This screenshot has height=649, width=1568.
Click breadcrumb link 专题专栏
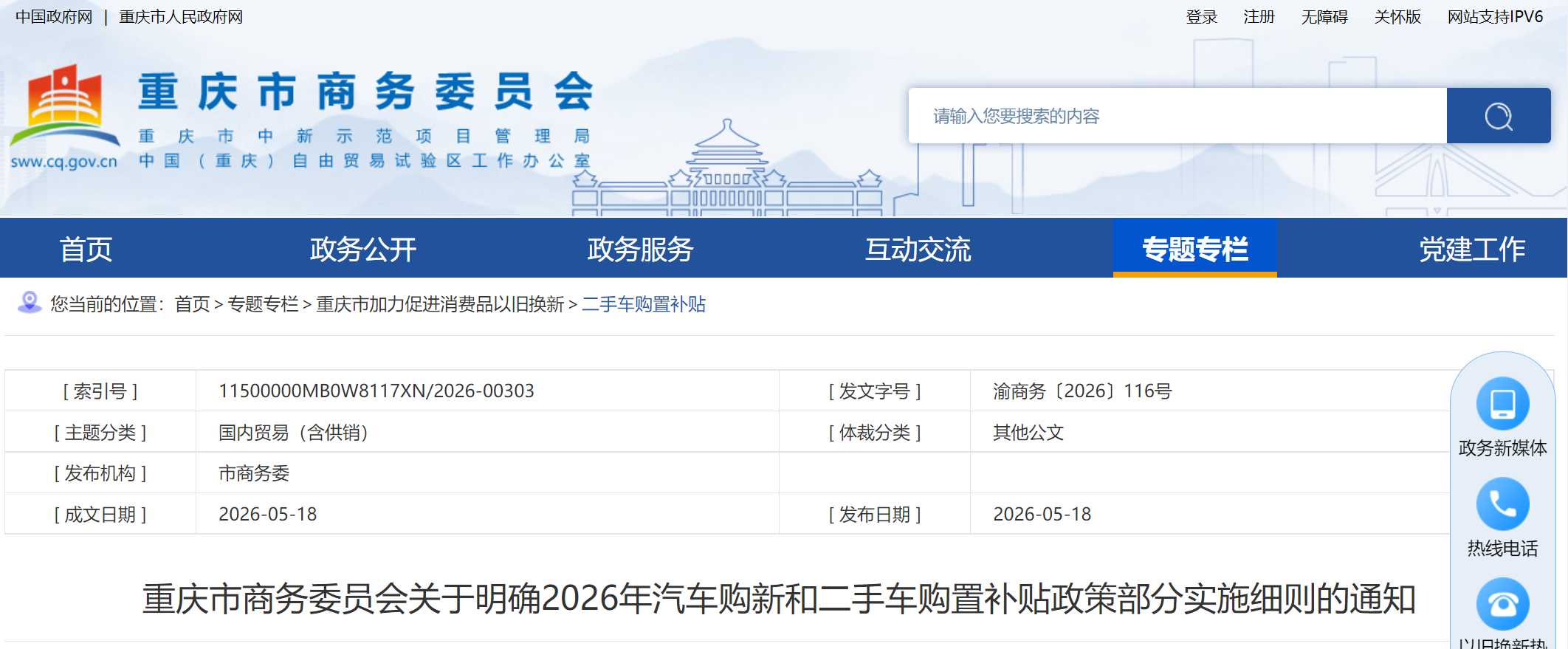(263, 304)
